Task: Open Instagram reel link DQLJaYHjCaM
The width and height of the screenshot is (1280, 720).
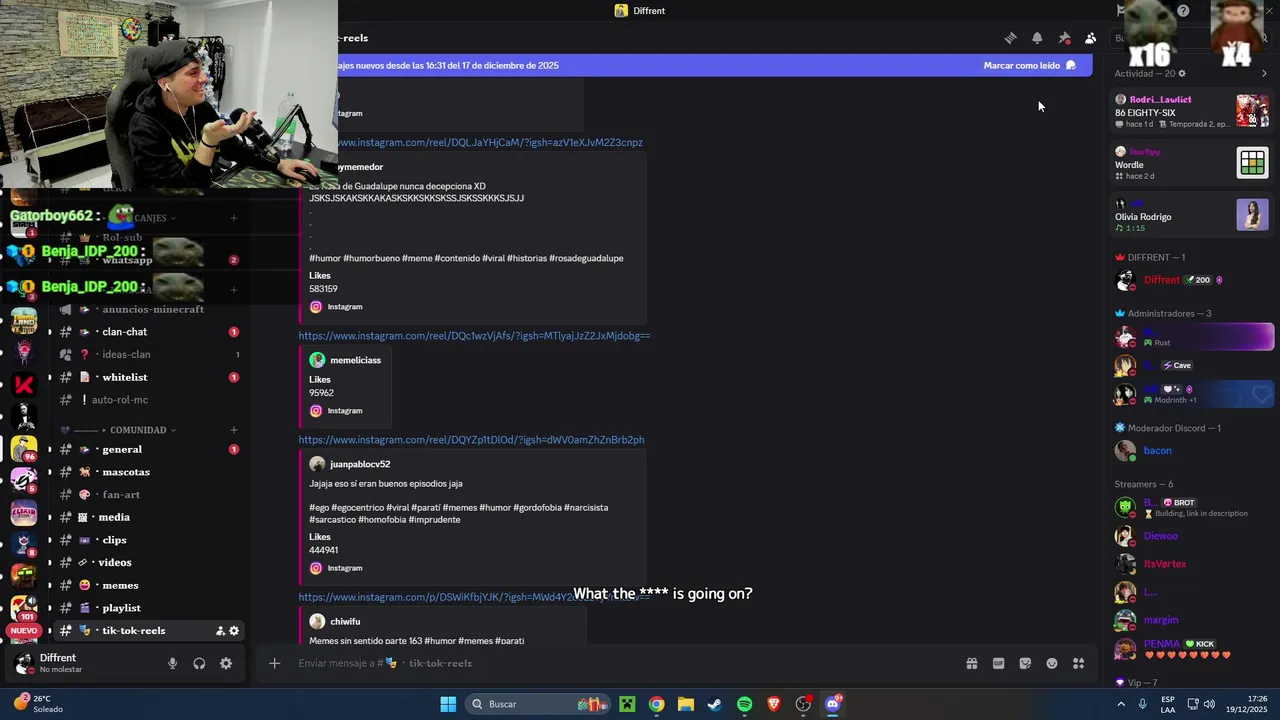Action: click(x=490, y=143)
